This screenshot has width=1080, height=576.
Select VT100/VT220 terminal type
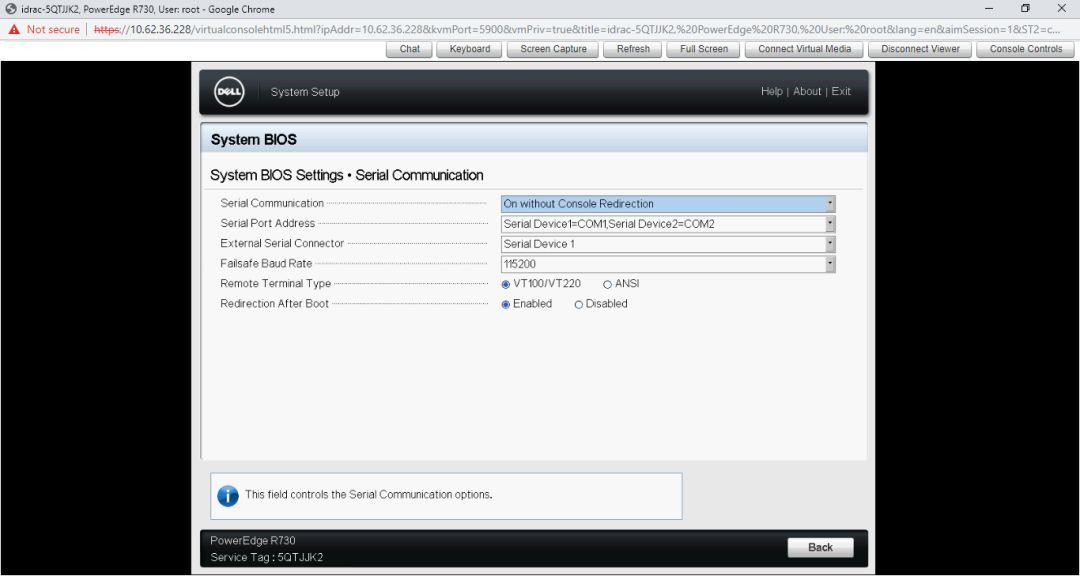pyautogui.click(x=506, y=285)
